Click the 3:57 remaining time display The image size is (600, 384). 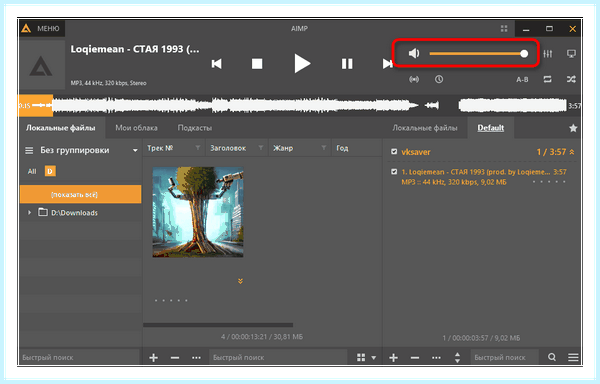point(574,106)
